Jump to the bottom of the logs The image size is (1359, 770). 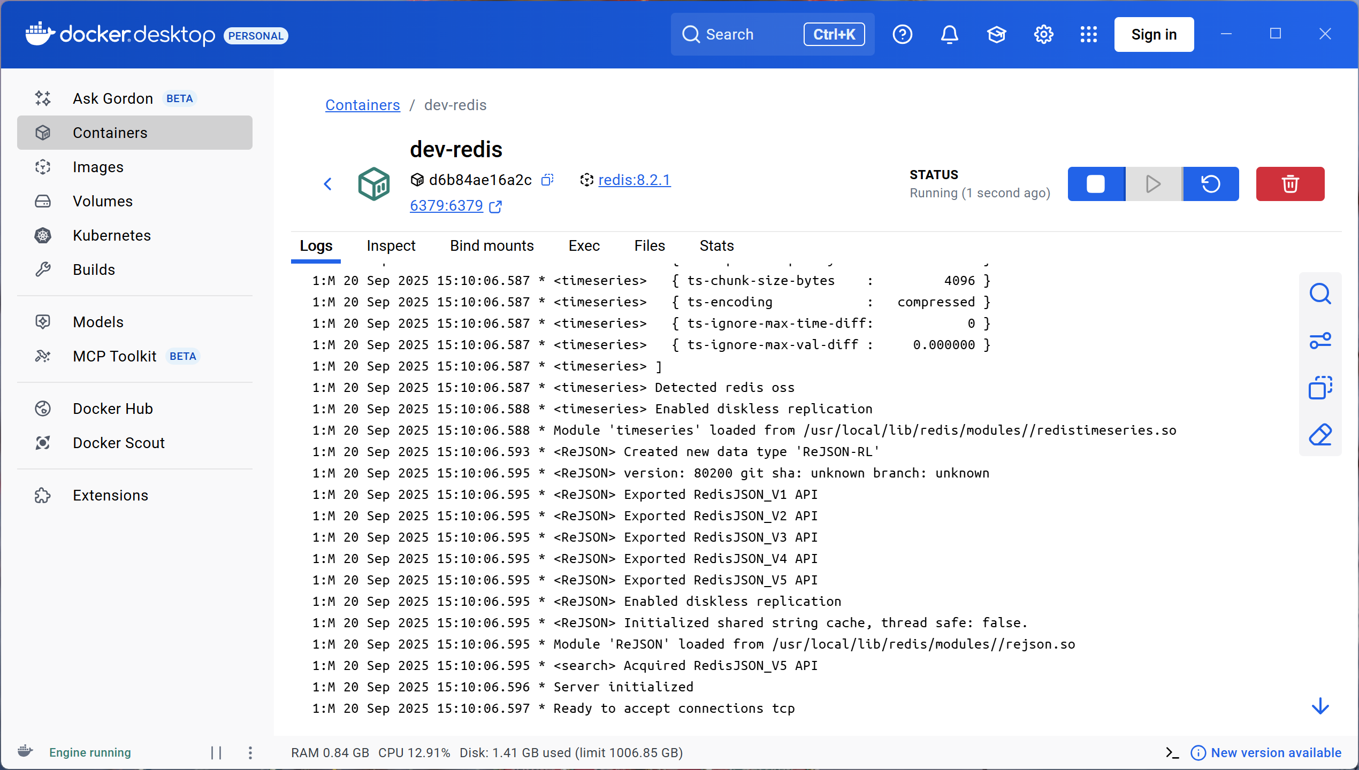[1320, 707]
